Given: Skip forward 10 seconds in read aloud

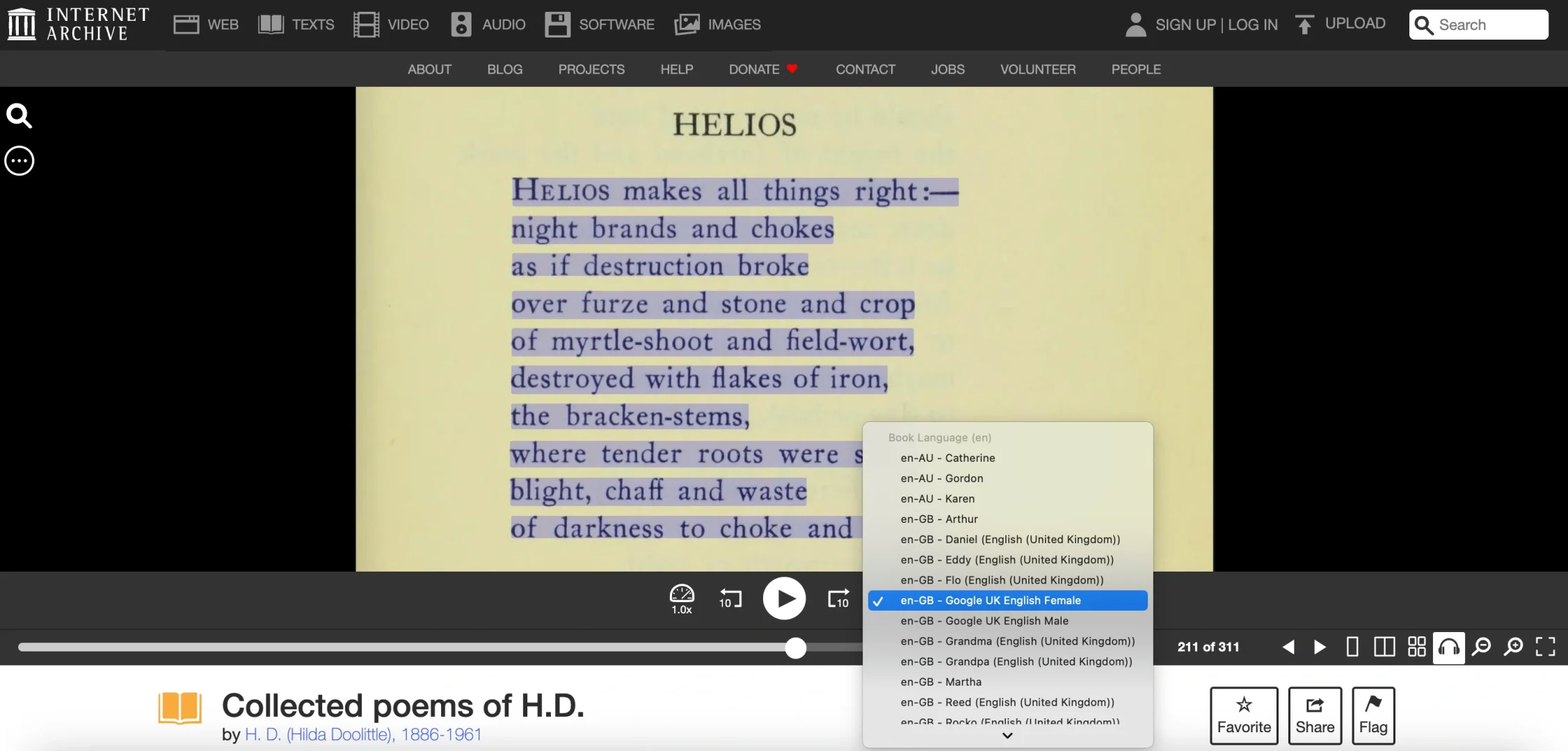Looking at the screenshot, I should [x=838, y=599].
